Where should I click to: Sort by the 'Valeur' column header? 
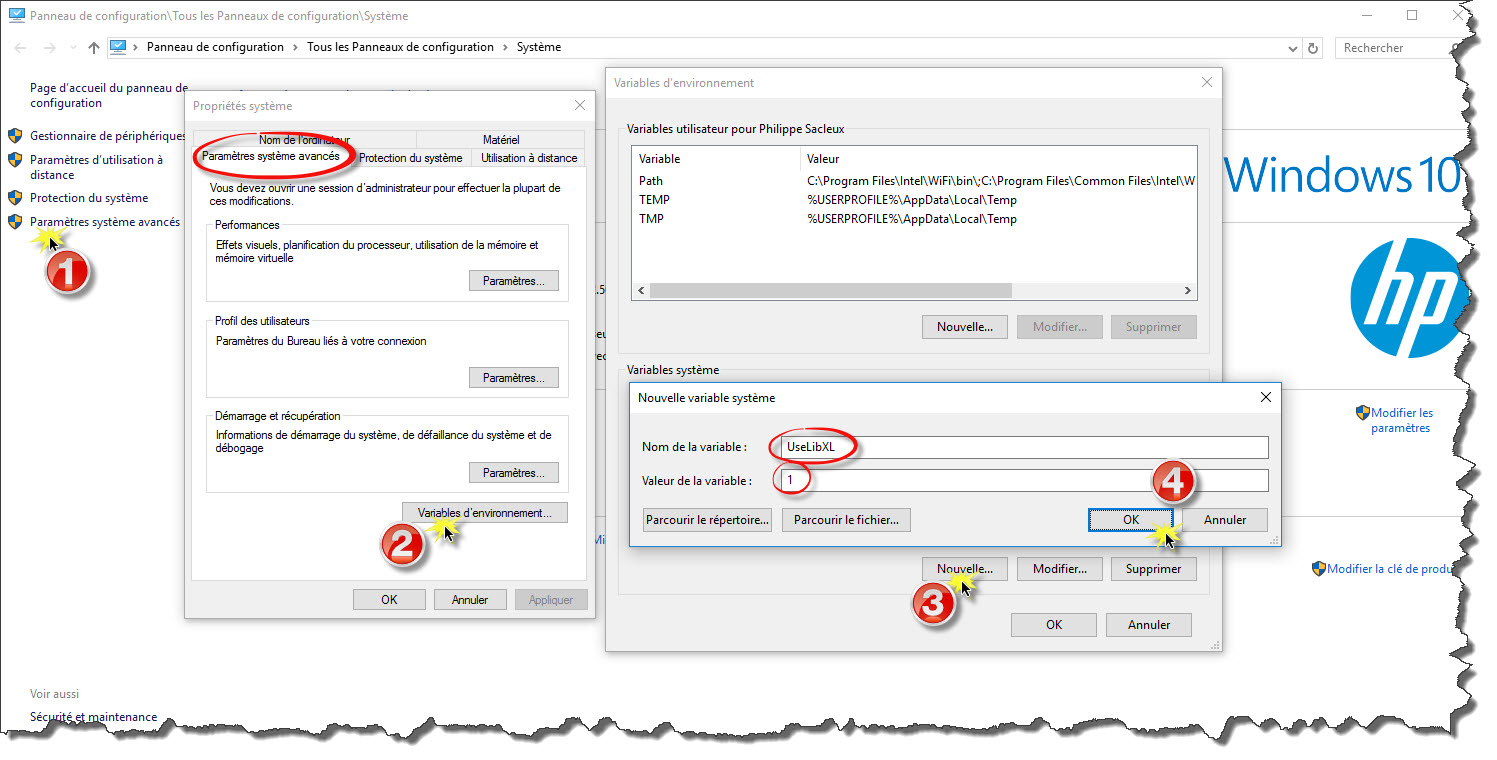coord(998,158)
